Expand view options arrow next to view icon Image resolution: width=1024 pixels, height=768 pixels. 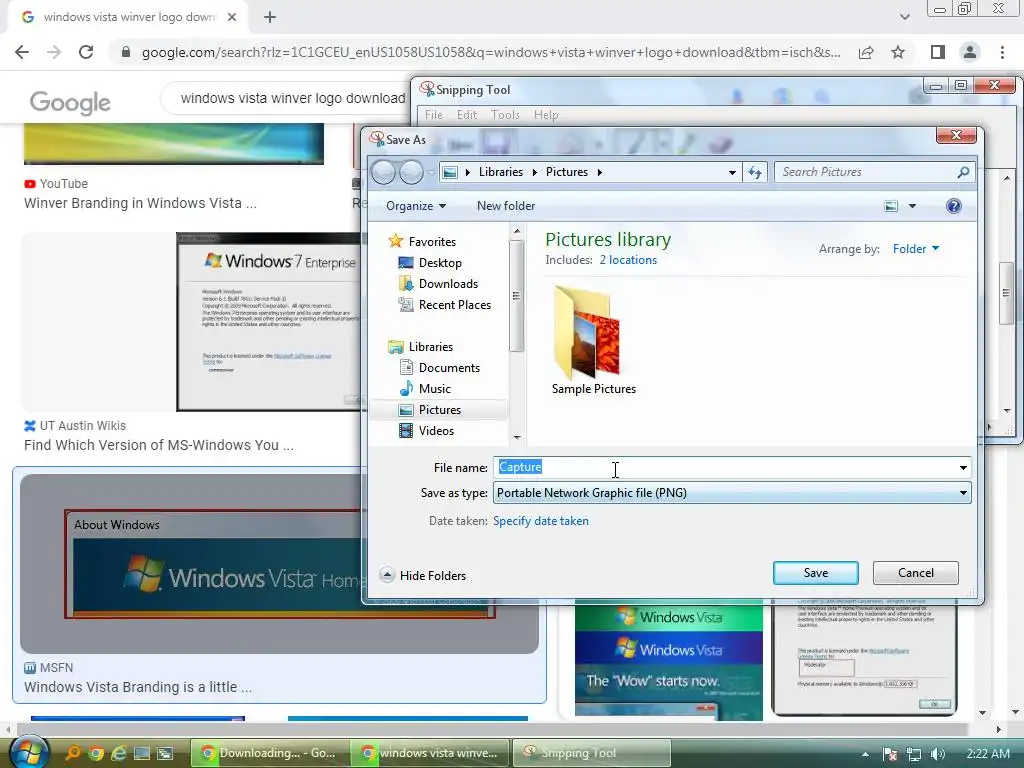coord(912,206)
